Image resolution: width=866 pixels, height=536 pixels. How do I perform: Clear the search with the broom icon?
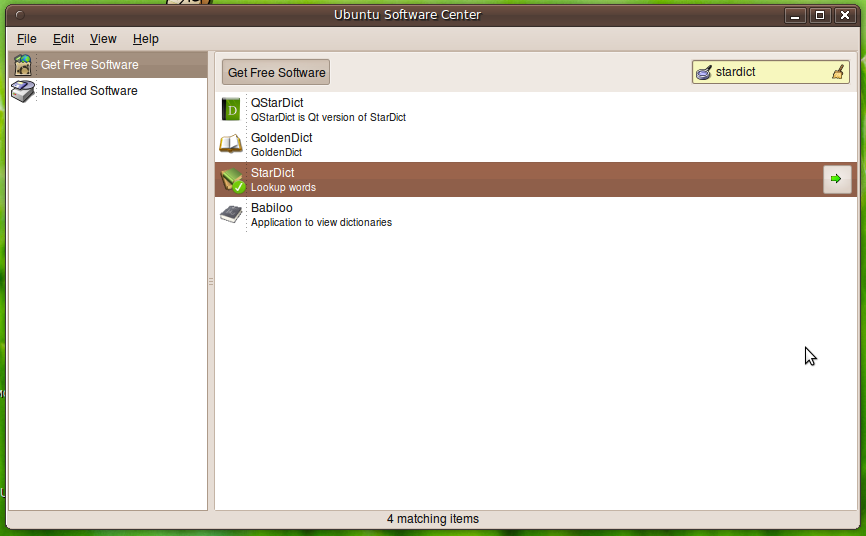838,72
